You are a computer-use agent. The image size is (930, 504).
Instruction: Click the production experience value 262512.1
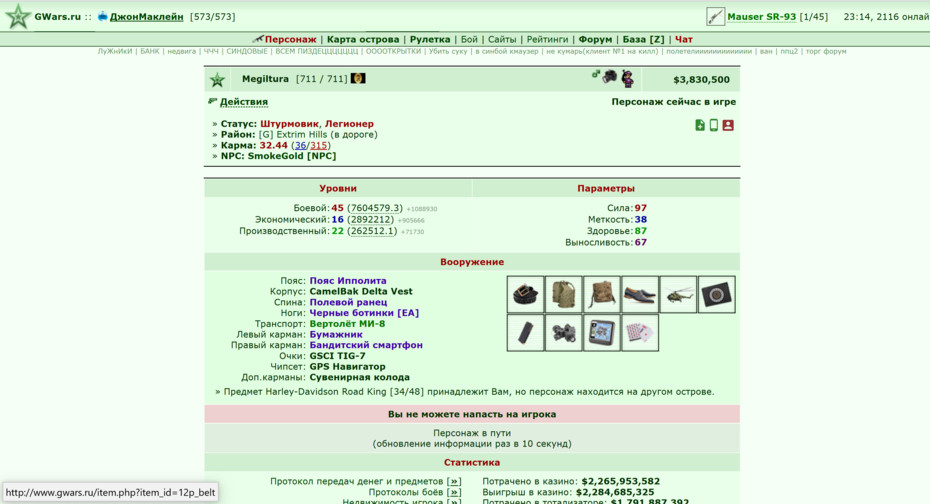(x=372, y=231)
